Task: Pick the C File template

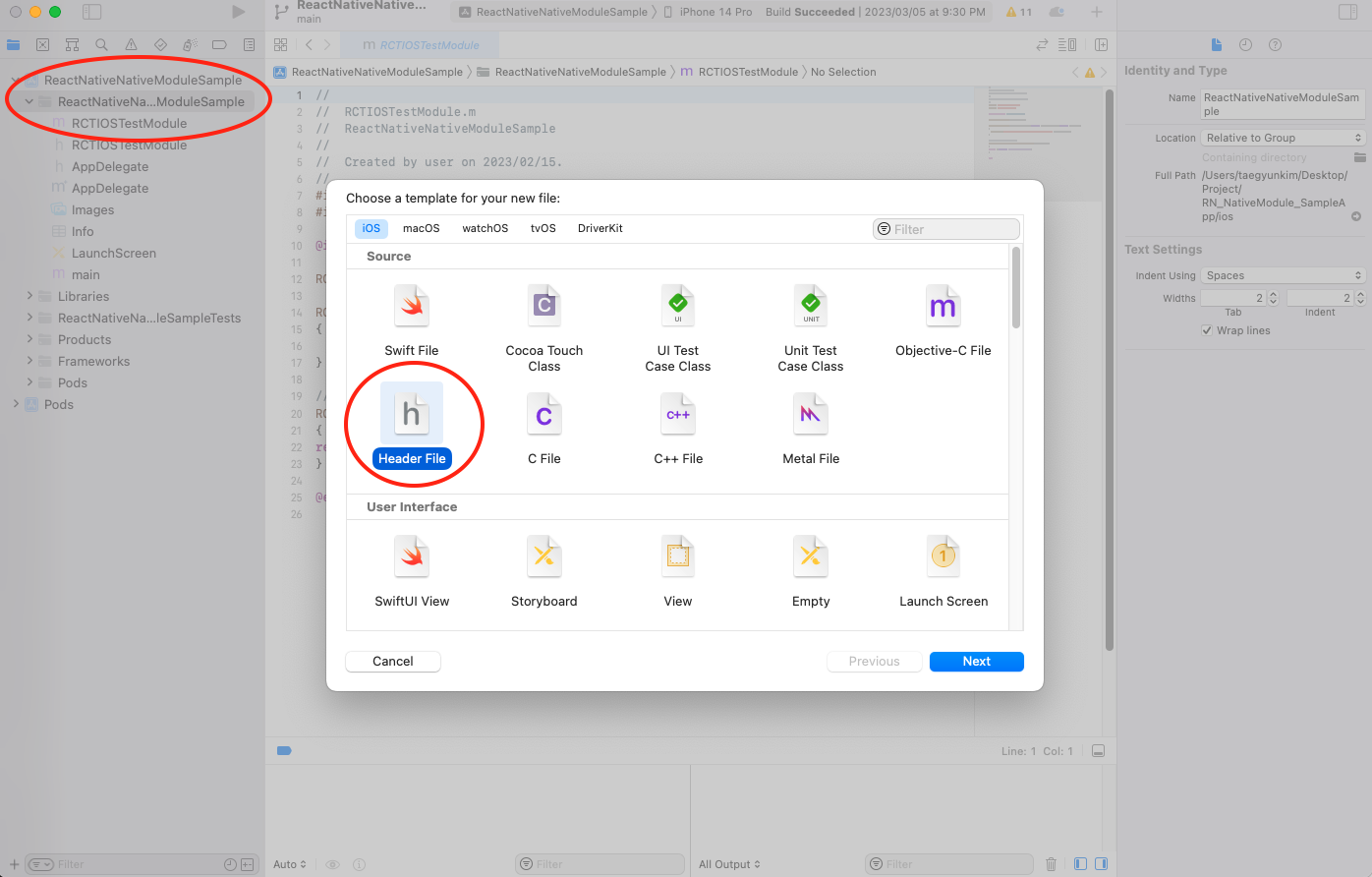Action: [x=543, y=427]
